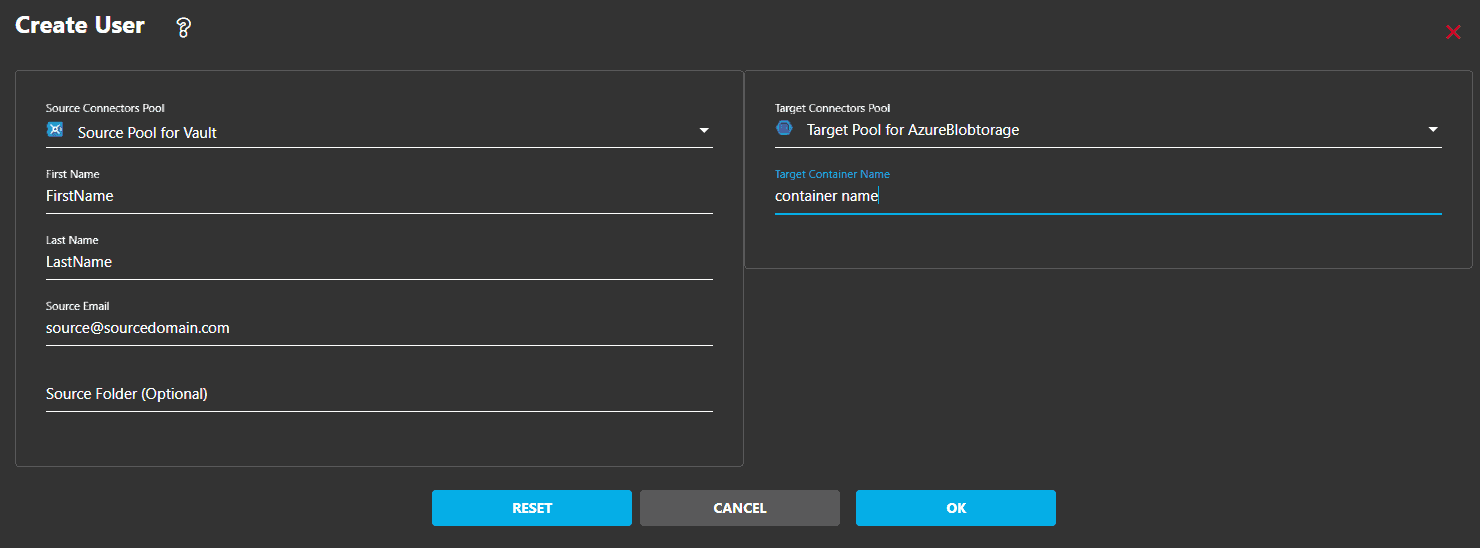
Task: Click the RESET button
Action: pyautogui.click(x=532, y=508)
